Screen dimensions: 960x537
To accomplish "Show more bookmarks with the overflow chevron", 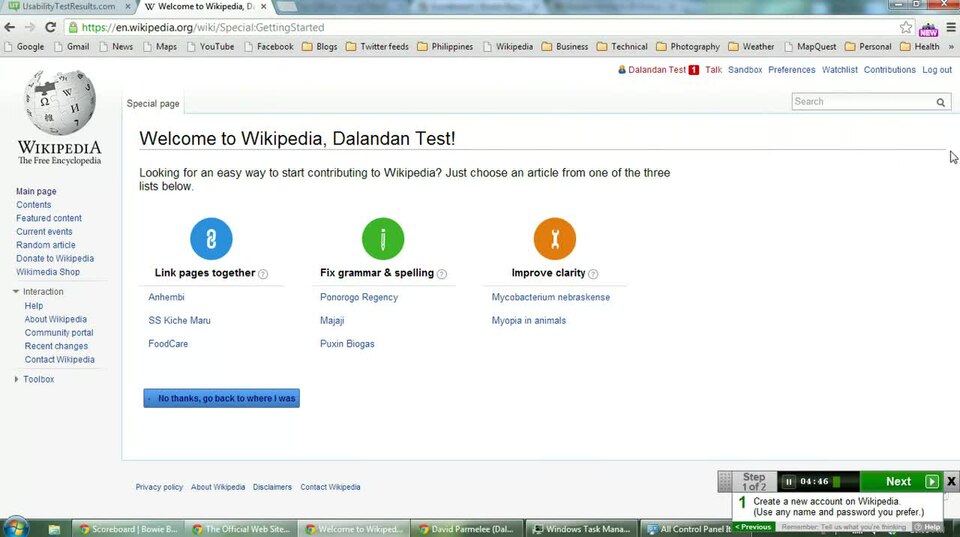I will pos(951,47).
